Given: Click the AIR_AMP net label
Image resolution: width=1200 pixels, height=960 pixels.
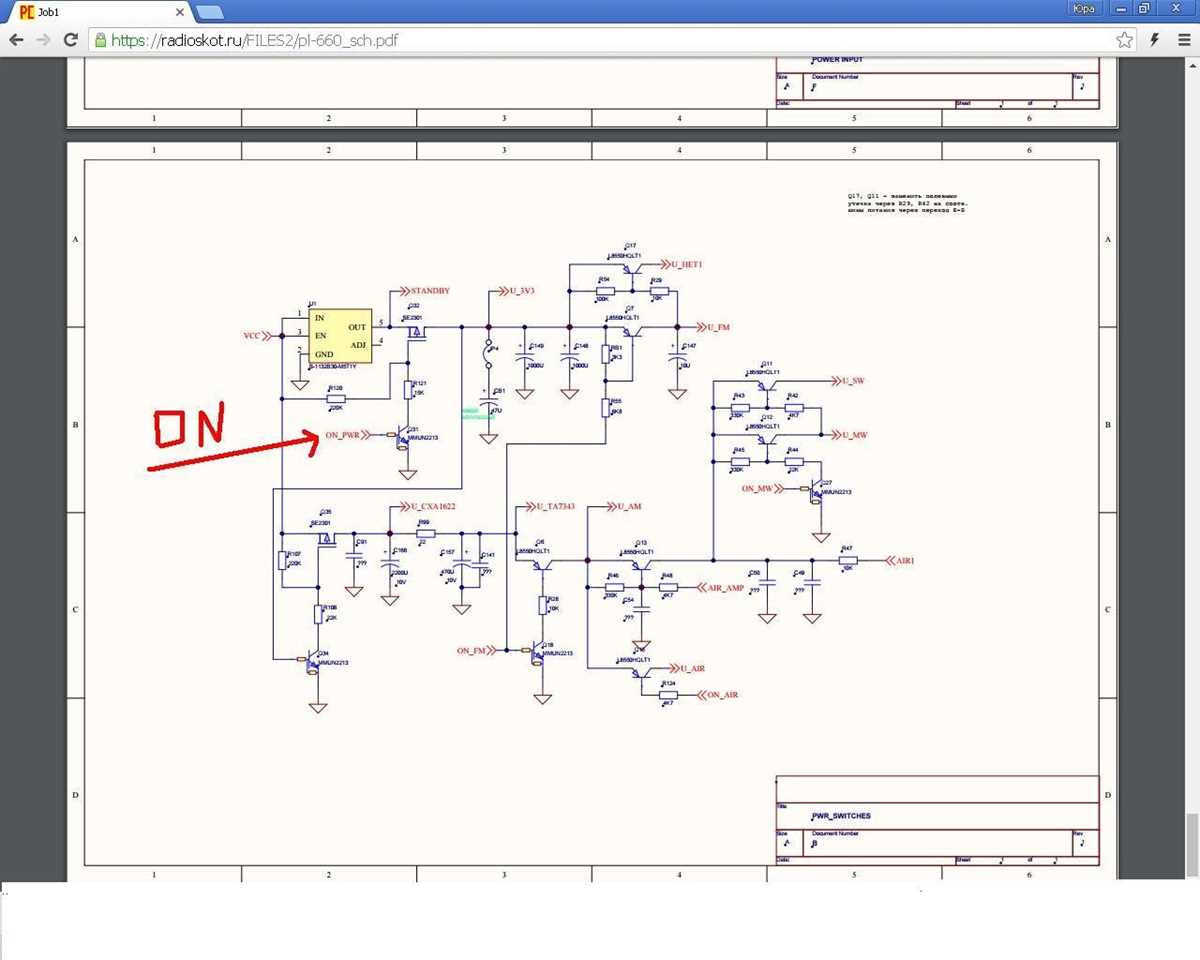Looking at the screenshot, I should point(726,588).
